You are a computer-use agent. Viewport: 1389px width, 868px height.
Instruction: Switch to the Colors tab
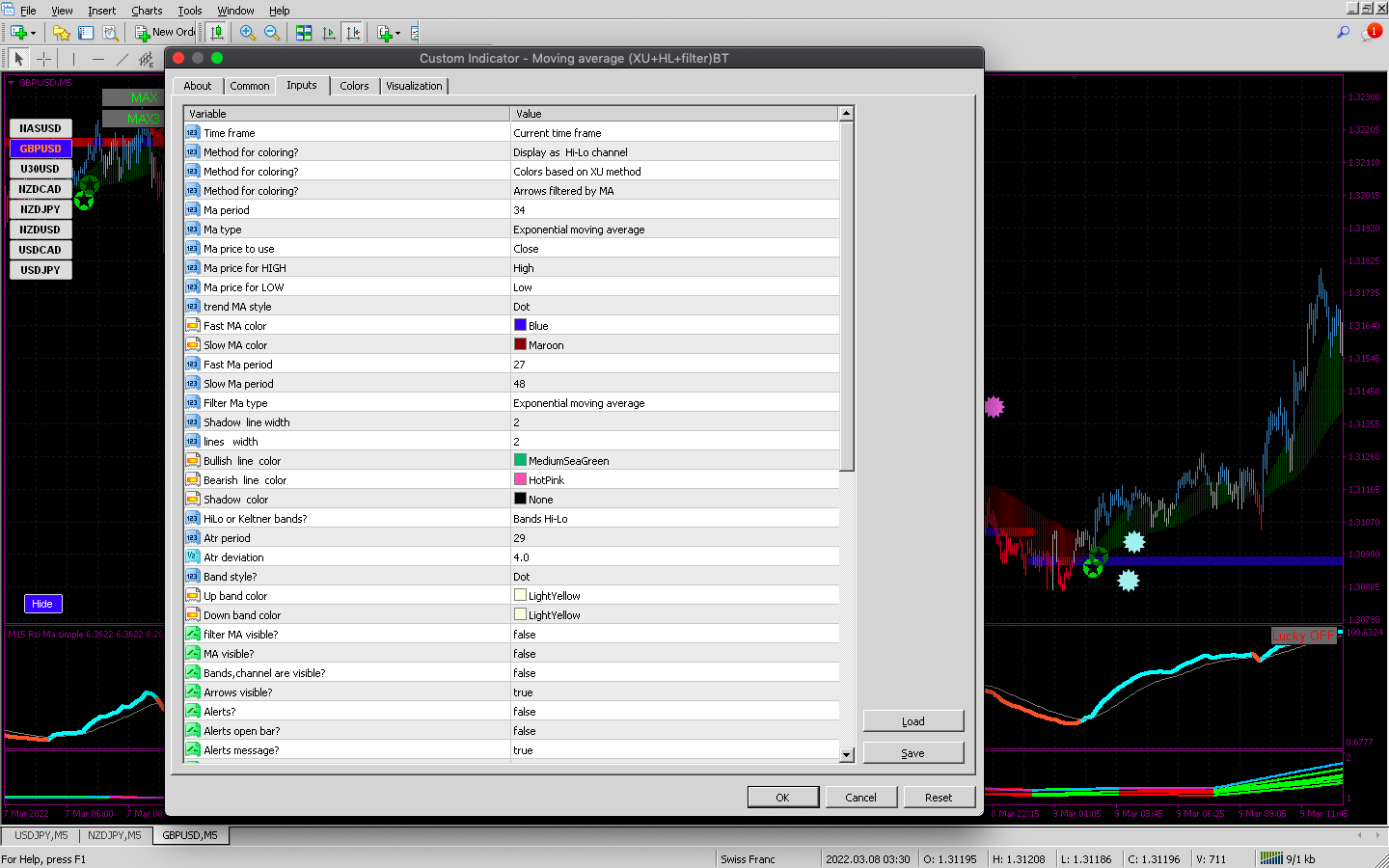[354, 86]
